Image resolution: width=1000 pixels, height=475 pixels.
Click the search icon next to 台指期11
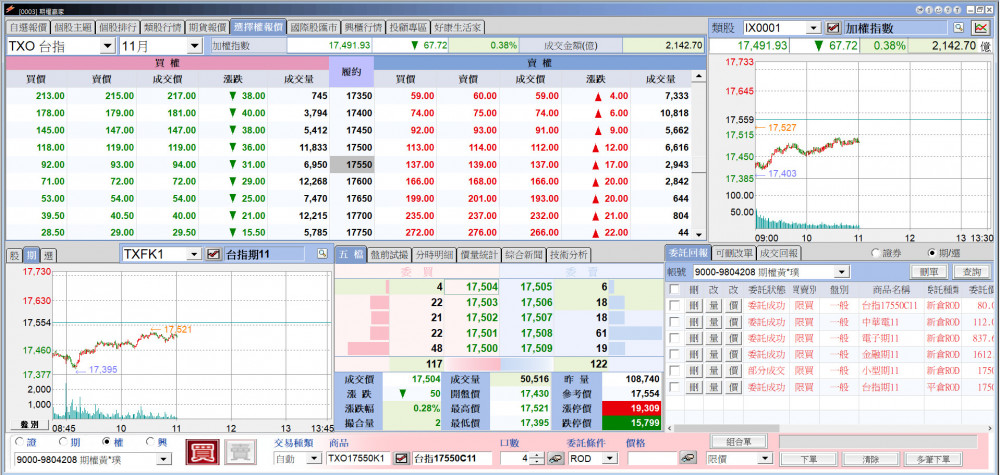point(322,254)
